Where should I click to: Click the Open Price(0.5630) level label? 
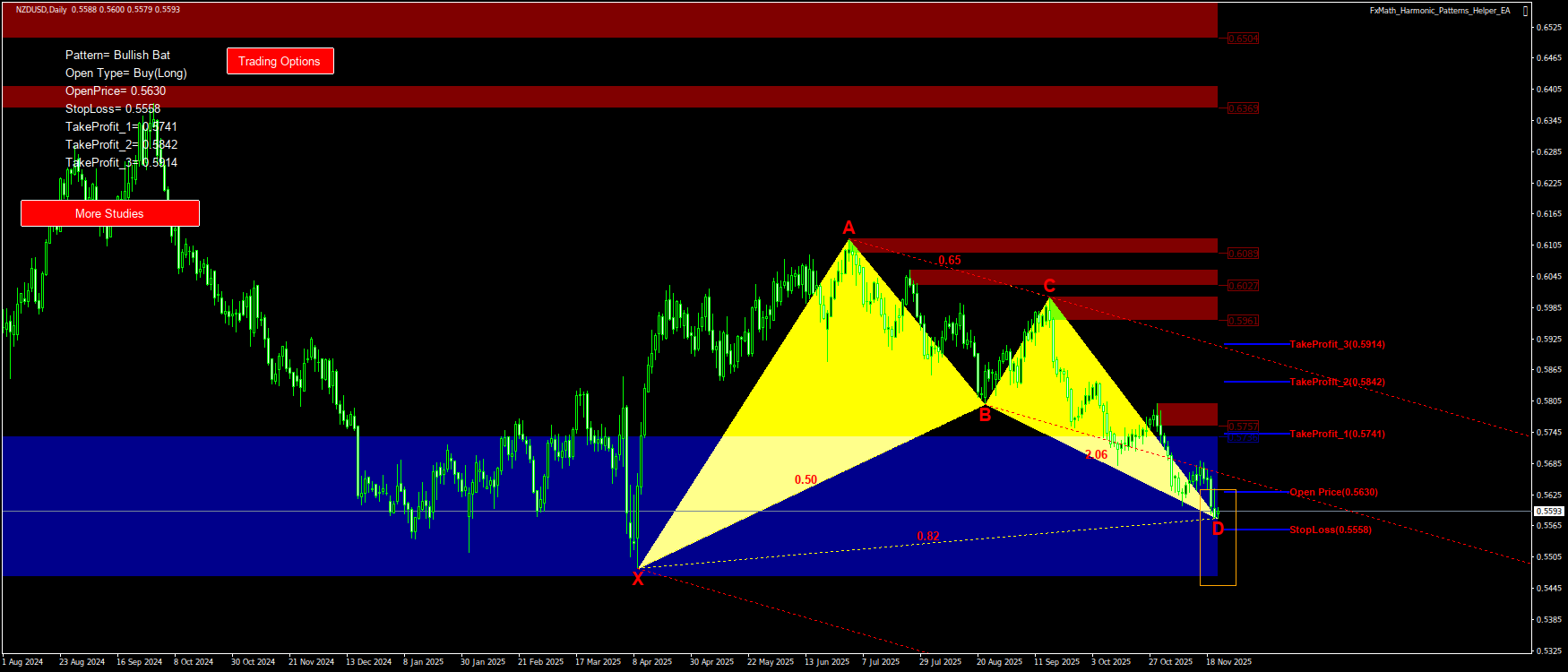(1333, 492)
